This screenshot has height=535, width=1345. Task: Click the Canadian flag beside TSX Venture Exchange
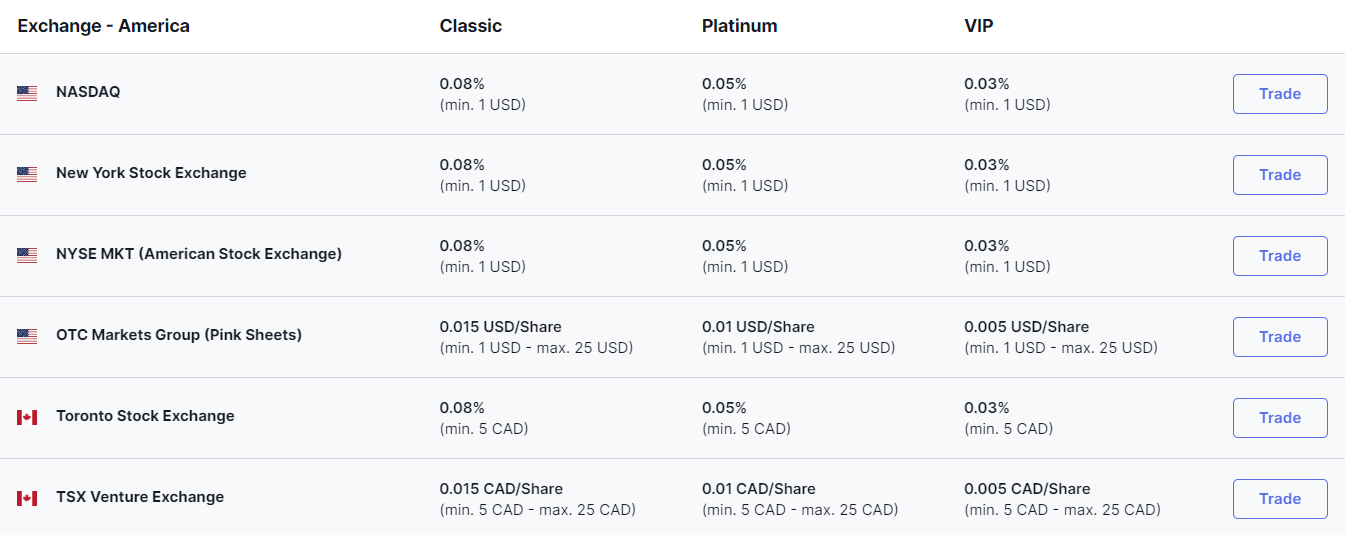[27, 498]
